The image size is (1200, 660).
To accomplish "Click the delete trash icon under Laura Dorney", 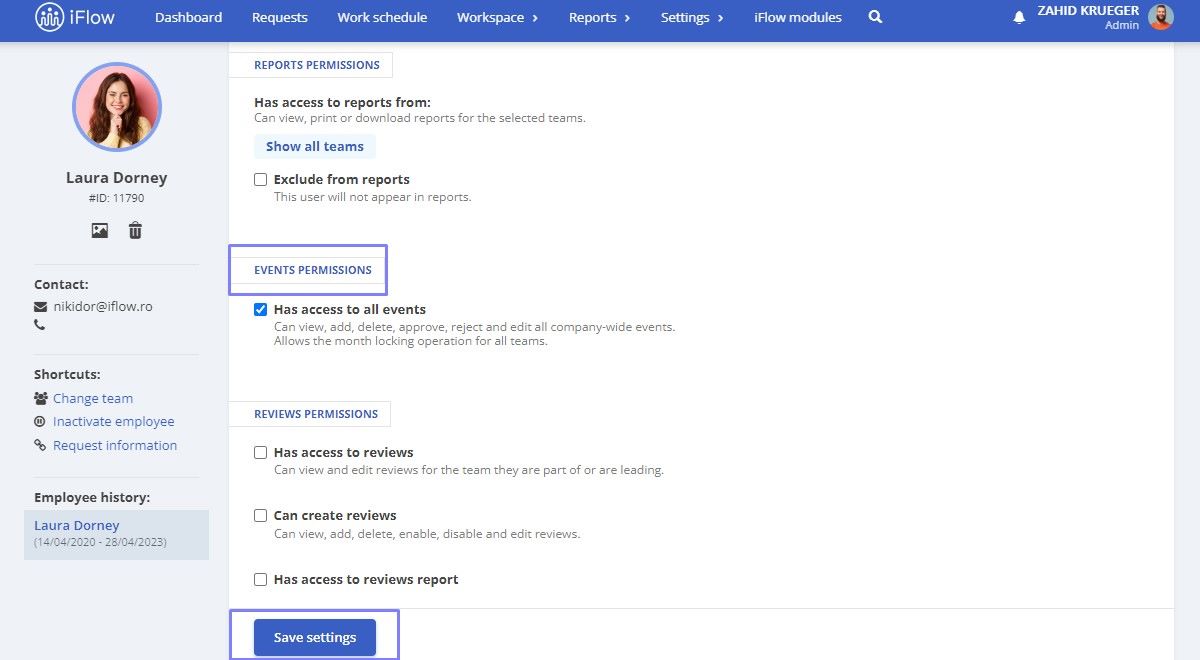I will click(x=135, y=230).
